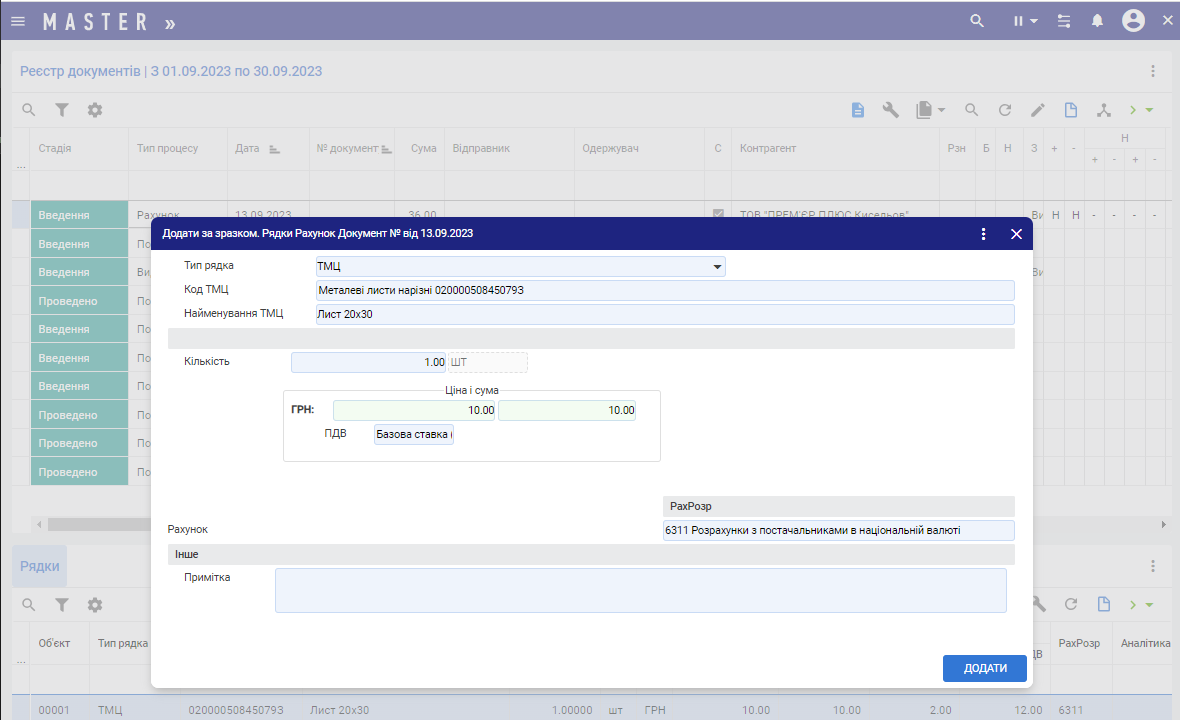Close the Додати за зразком dialog
This screenshot has width=1180, height=720.
tap(1016, 234)
